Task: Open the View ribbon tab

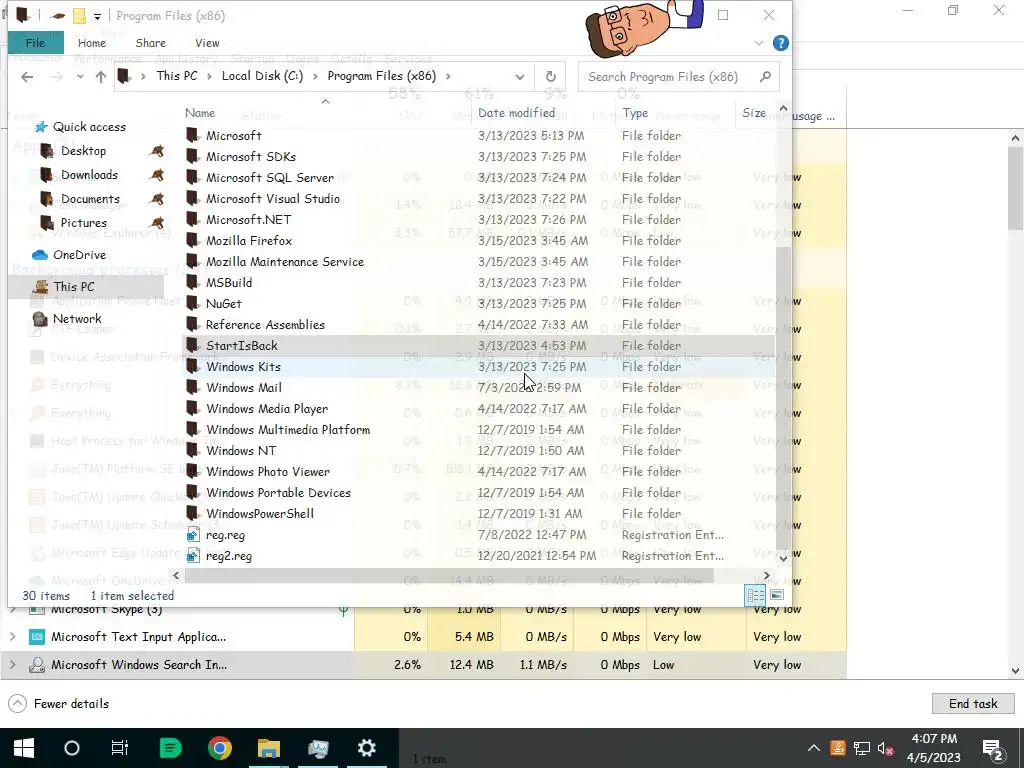Action: (x=207, y=42)
